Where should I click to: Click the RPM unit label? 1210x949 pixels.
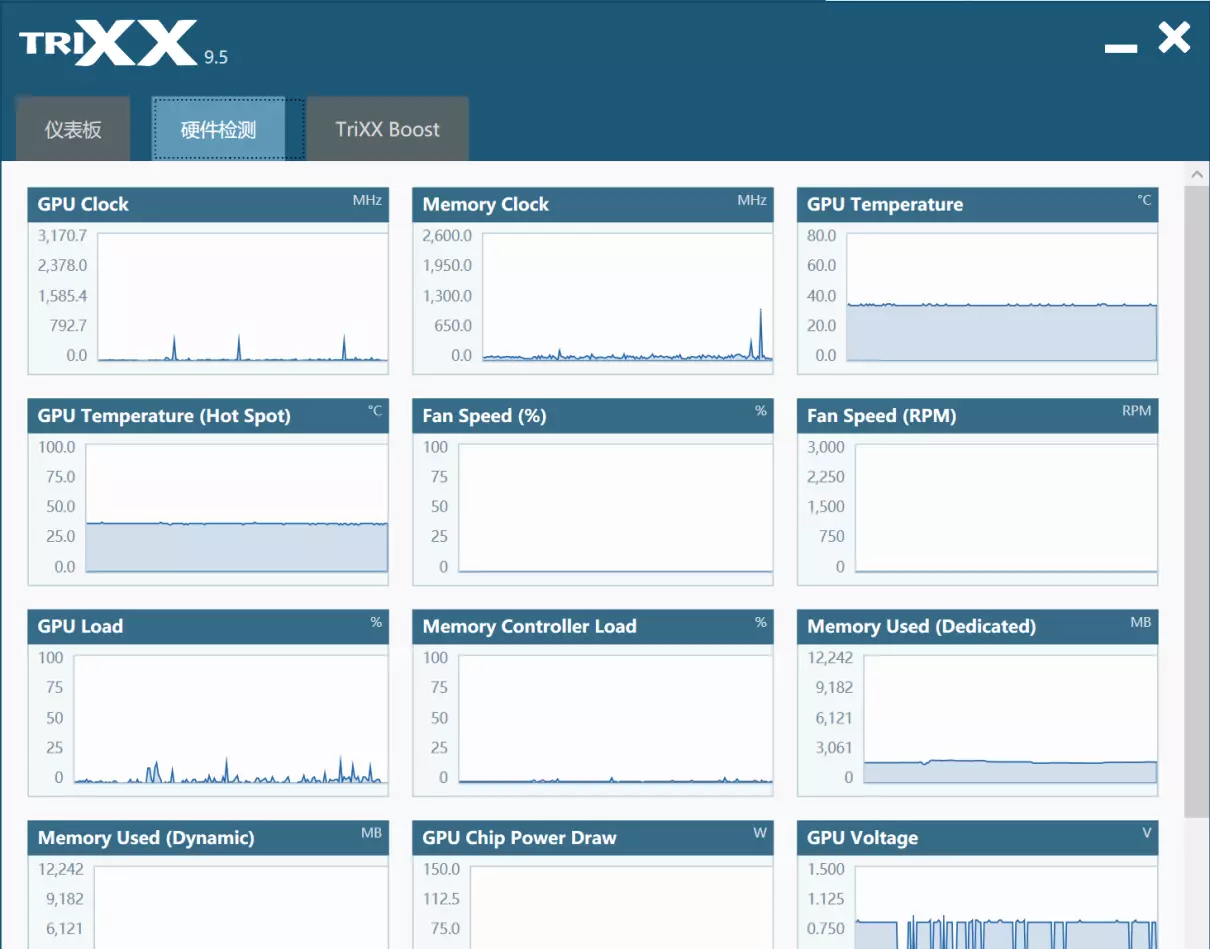coord(1137,411)
